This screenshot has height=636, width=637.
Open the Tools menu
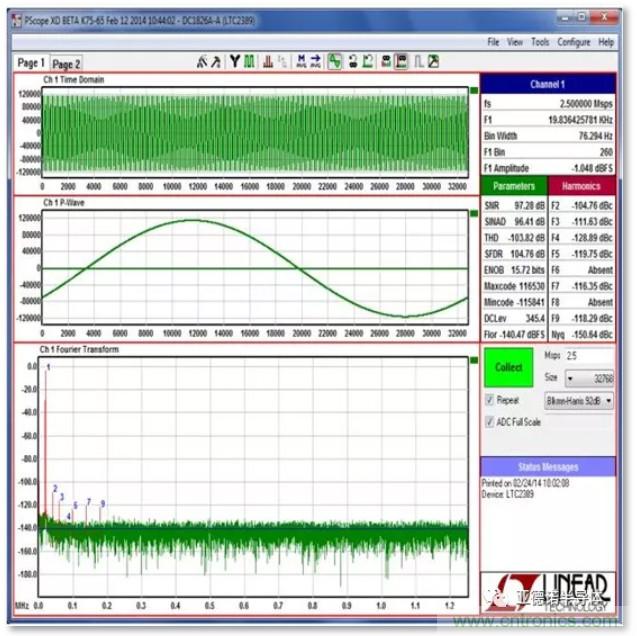pyautogui.click(x=540, y=43)
